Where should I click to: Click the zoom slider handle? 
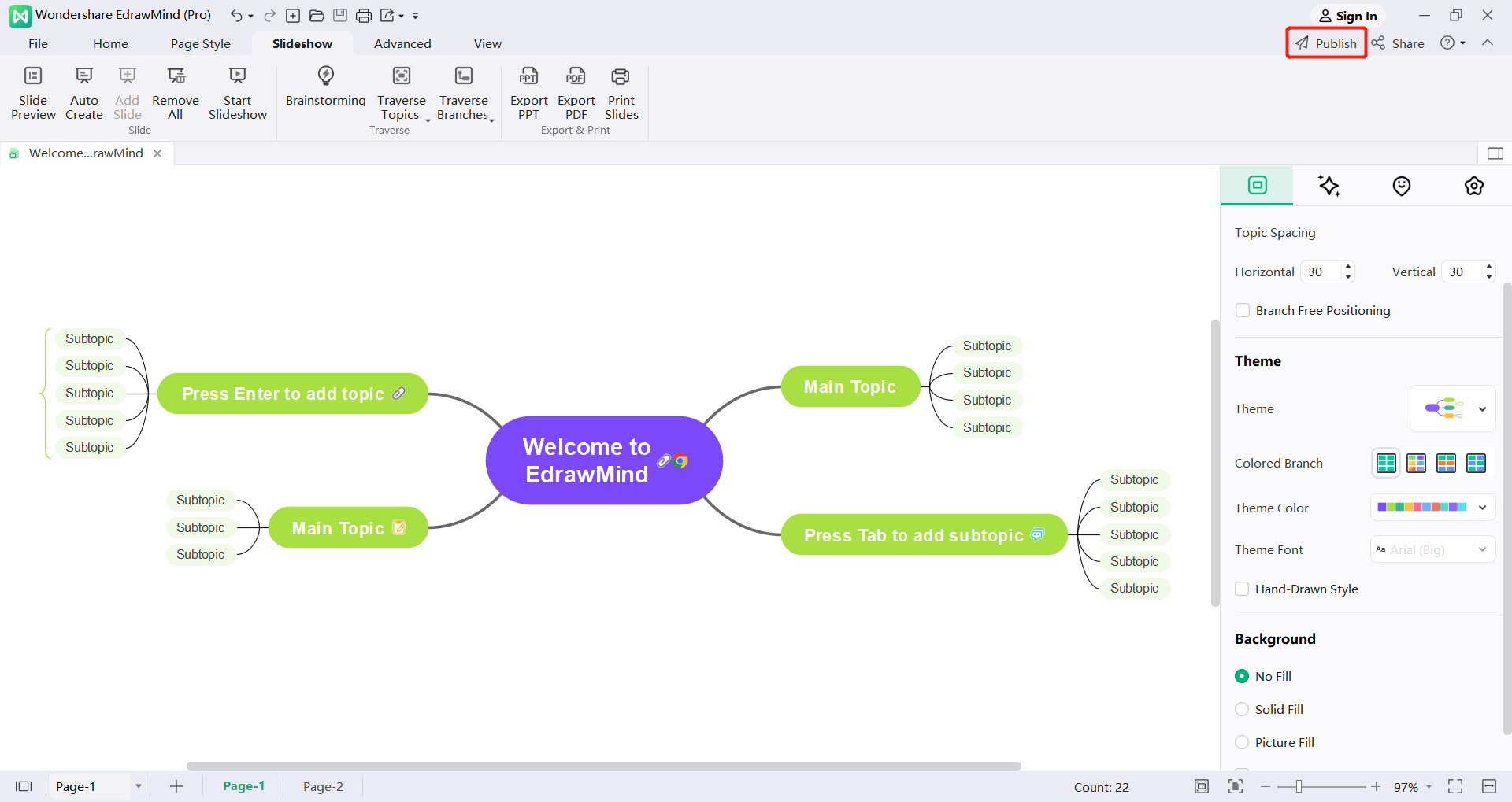click(1299, 786)
